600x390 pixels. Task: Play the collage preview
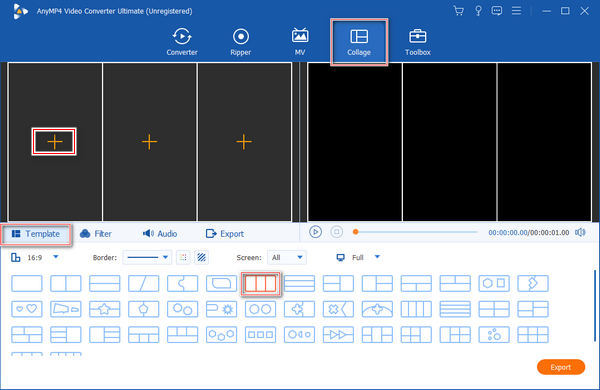315,232
